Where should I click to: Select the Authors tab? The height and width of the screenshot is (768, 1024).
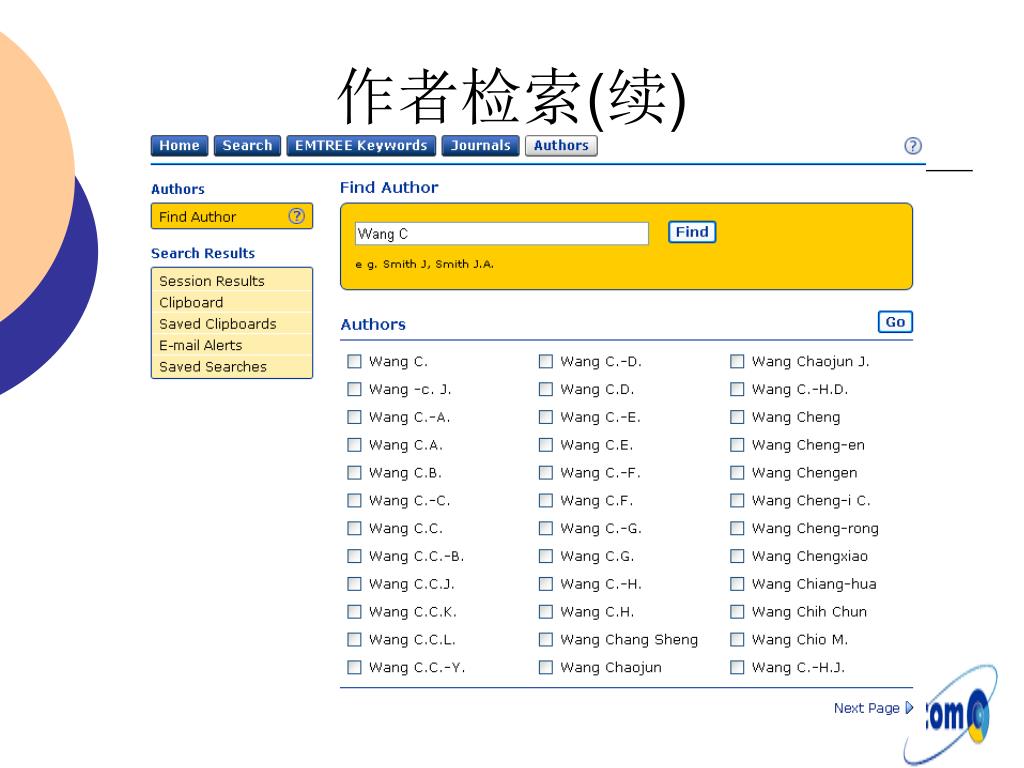tap(561, 146)
